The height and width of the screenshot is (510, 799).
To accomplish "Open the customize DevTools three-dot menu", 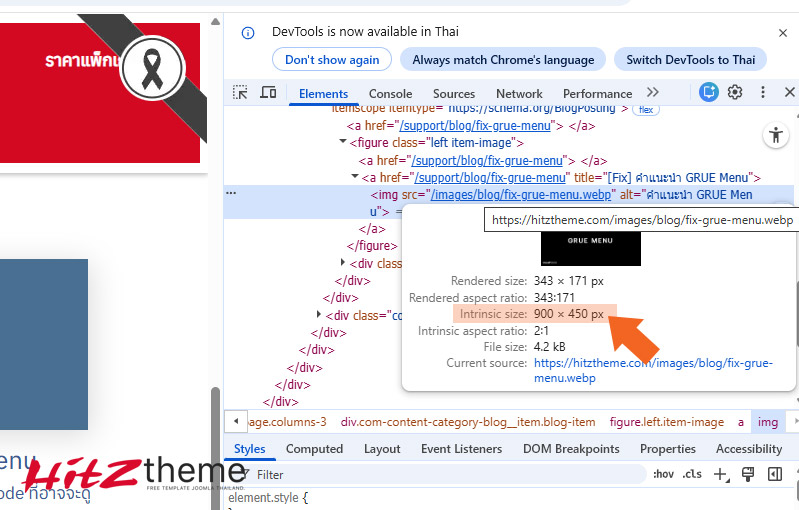I will point(763,93).
